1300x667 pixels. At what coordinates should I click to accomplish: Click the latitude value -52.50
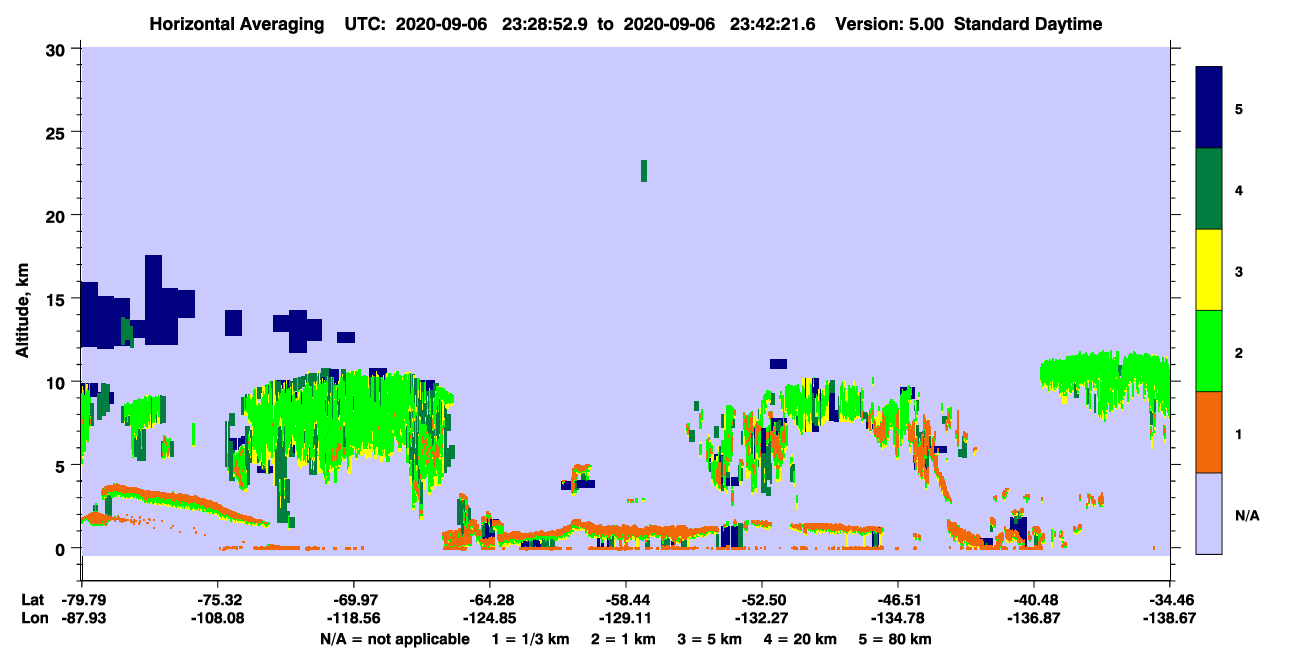(762, 600)
